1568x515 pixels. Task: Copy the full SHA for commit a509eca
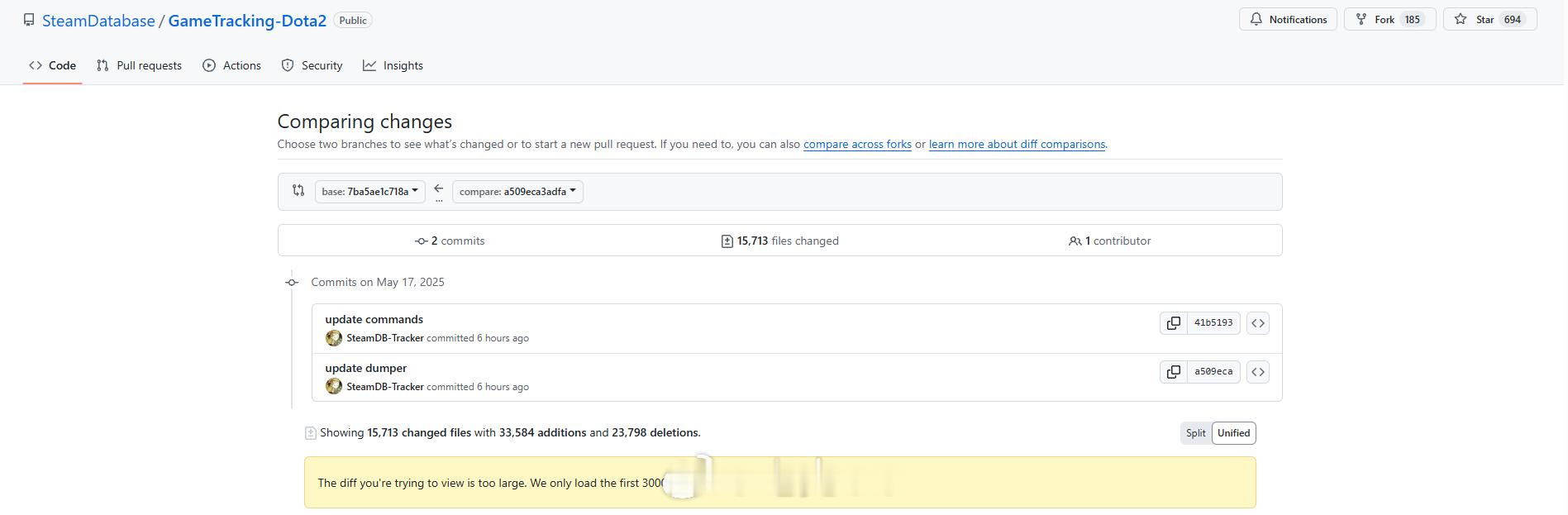pos(1173,372)
